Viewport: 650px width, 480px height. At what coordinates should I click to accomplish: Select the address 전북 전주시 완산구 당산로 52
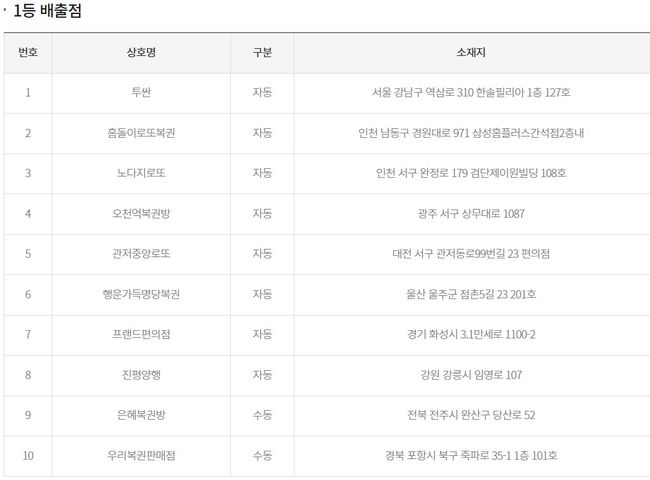[x=471, y=415]
